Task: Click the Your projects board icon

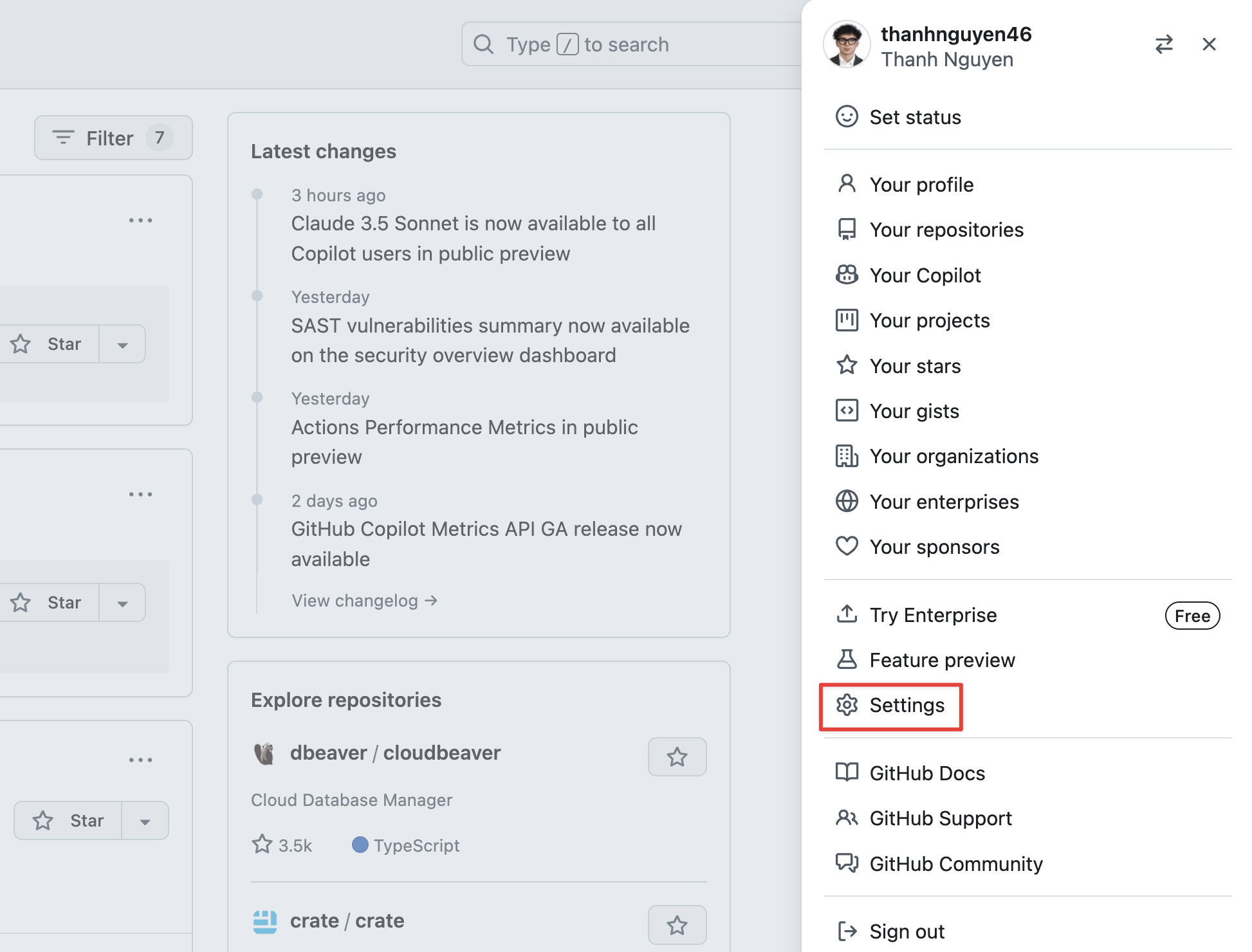Action: coord(847,320)
